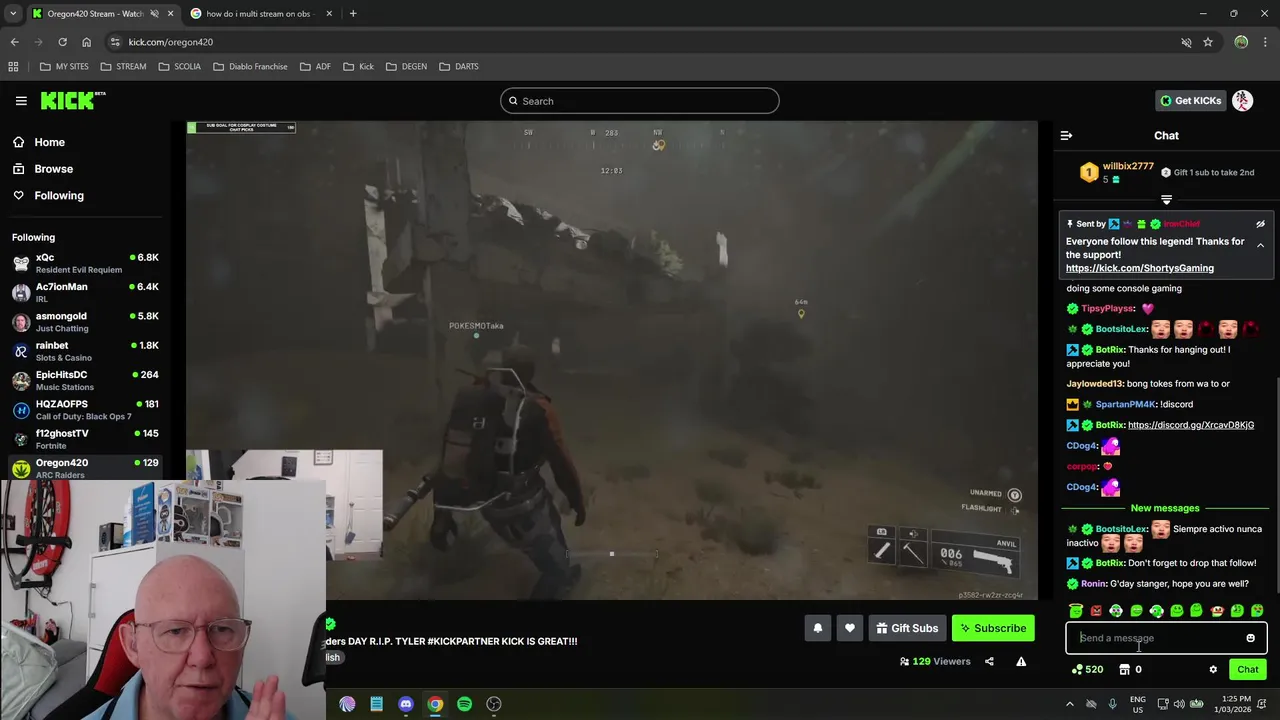Insert the angry red emote
The width and height of the screenshot is (1280, 720).
click(1096, 610)
